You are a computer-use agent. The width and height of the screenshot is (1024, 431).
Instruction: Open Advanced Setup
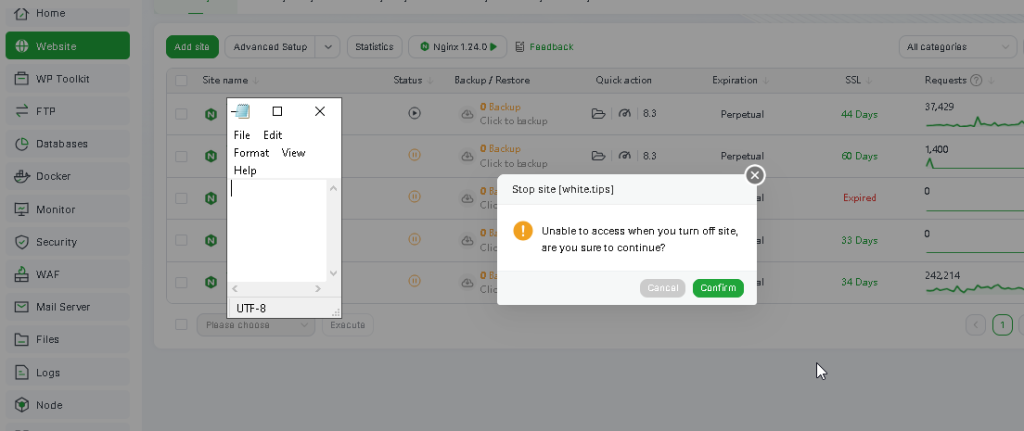point(270,47)
